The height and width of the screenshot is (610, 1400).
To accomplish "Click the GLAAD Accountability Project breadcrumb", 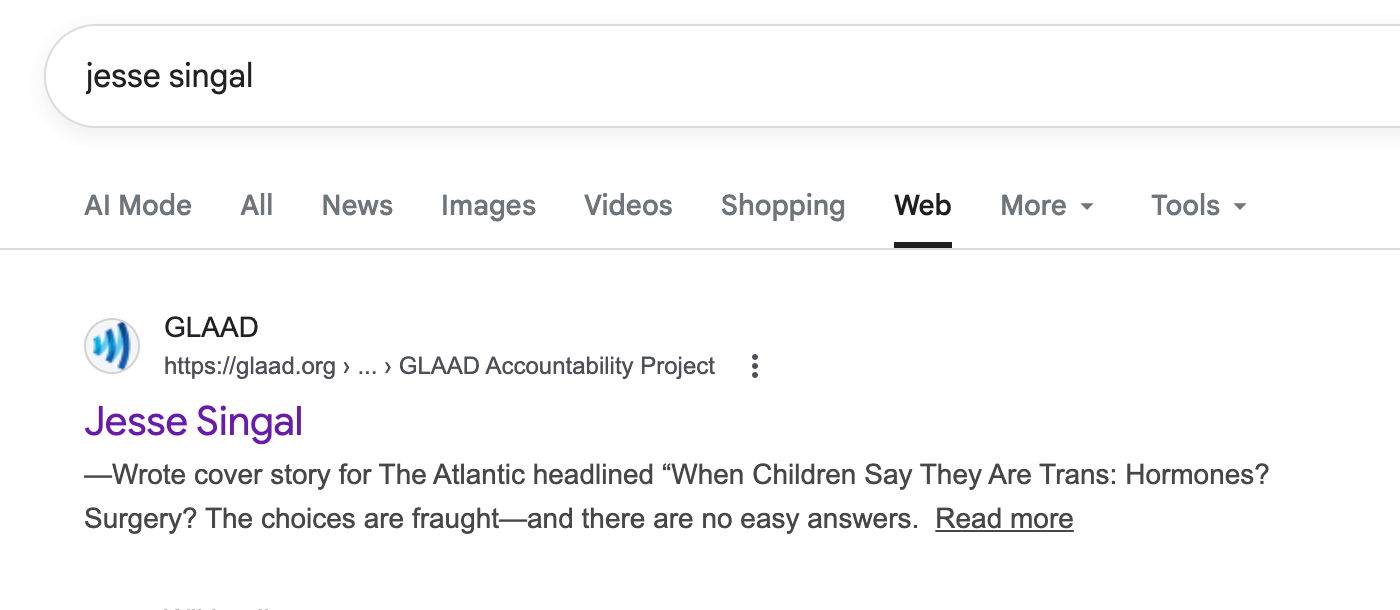I will click(557, 366).
